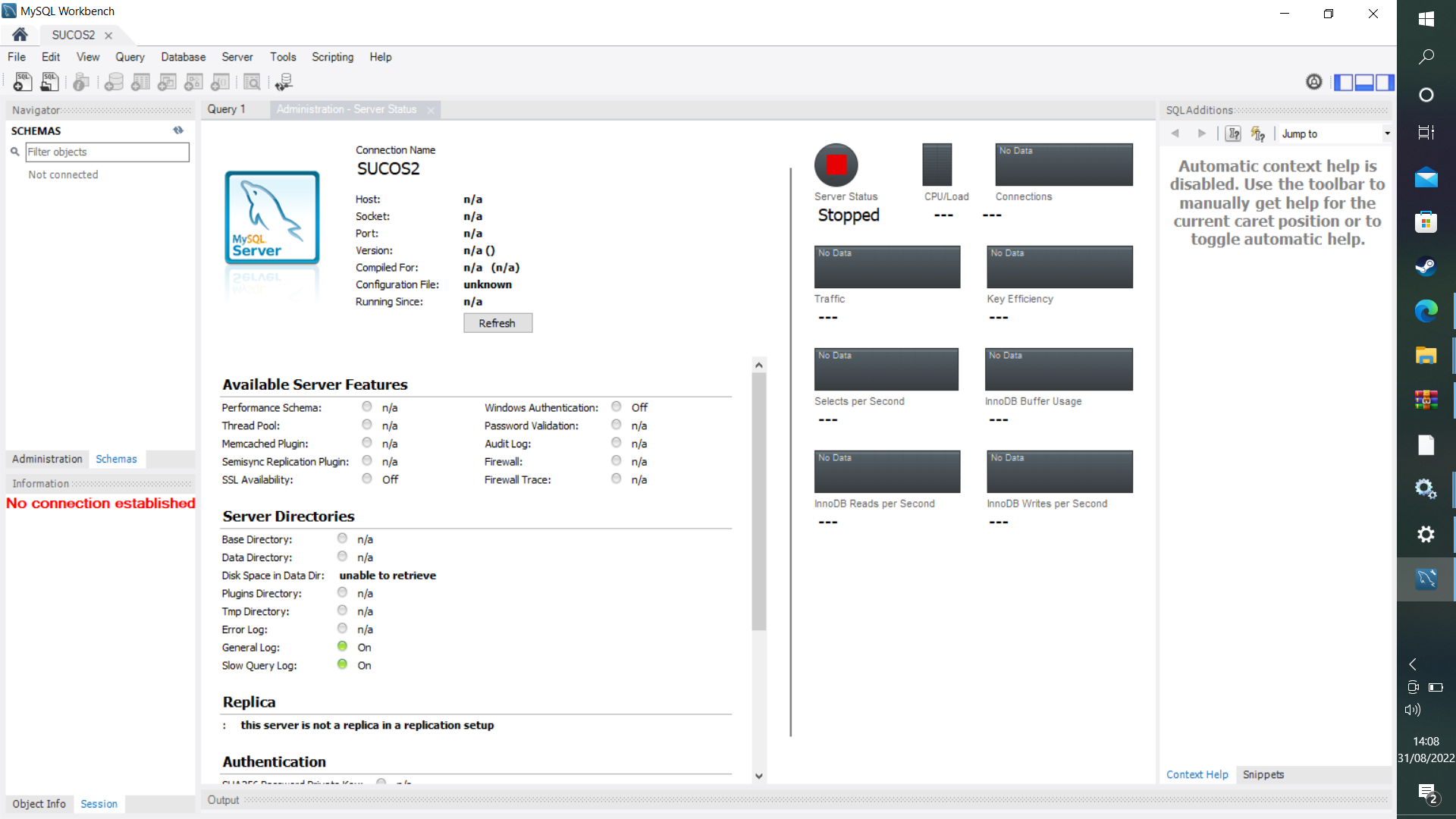Click the Windows Authentication indicator

point(617,406)
